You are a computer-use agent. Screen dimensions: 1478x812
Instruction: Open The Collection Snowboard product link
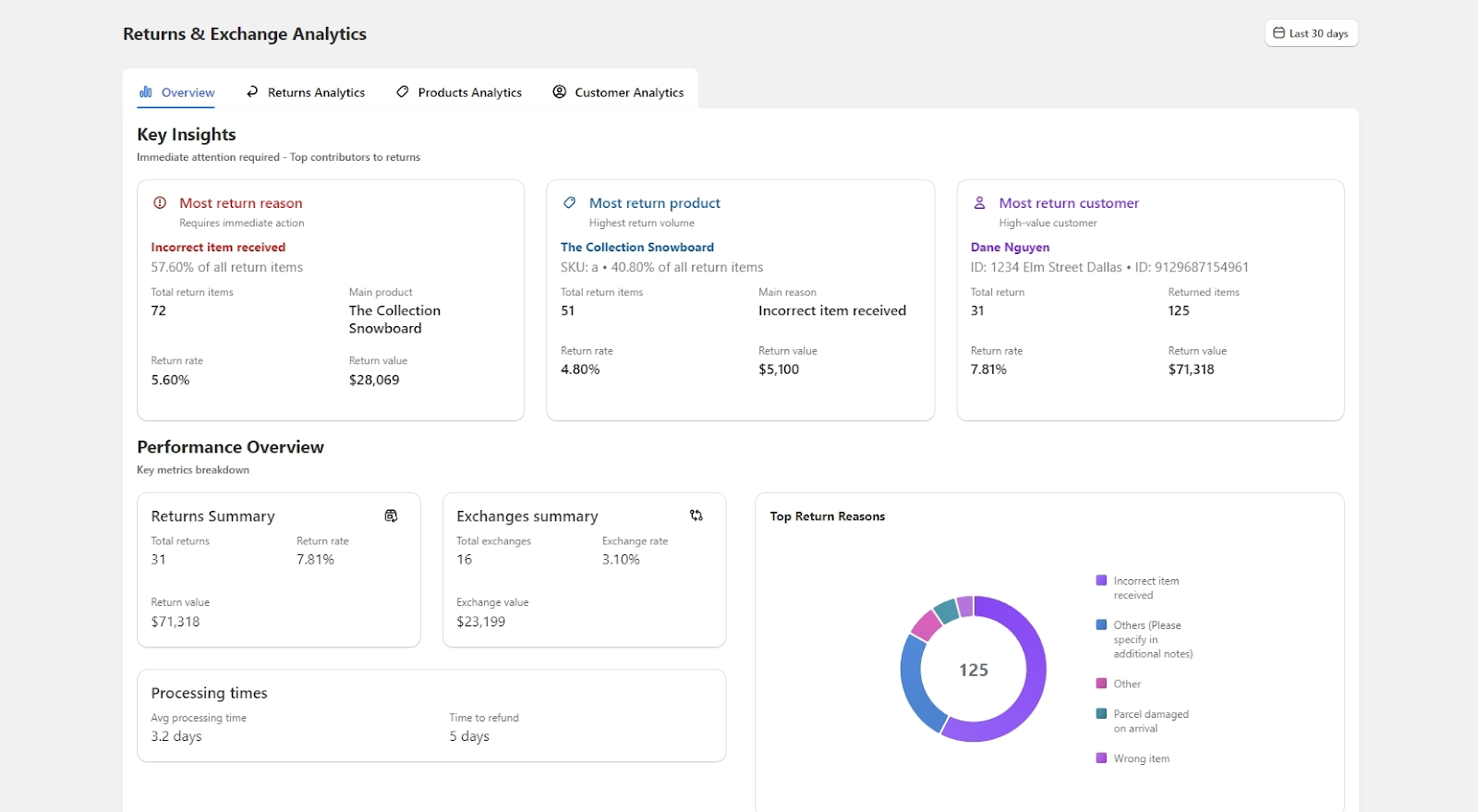pos(637,248)
